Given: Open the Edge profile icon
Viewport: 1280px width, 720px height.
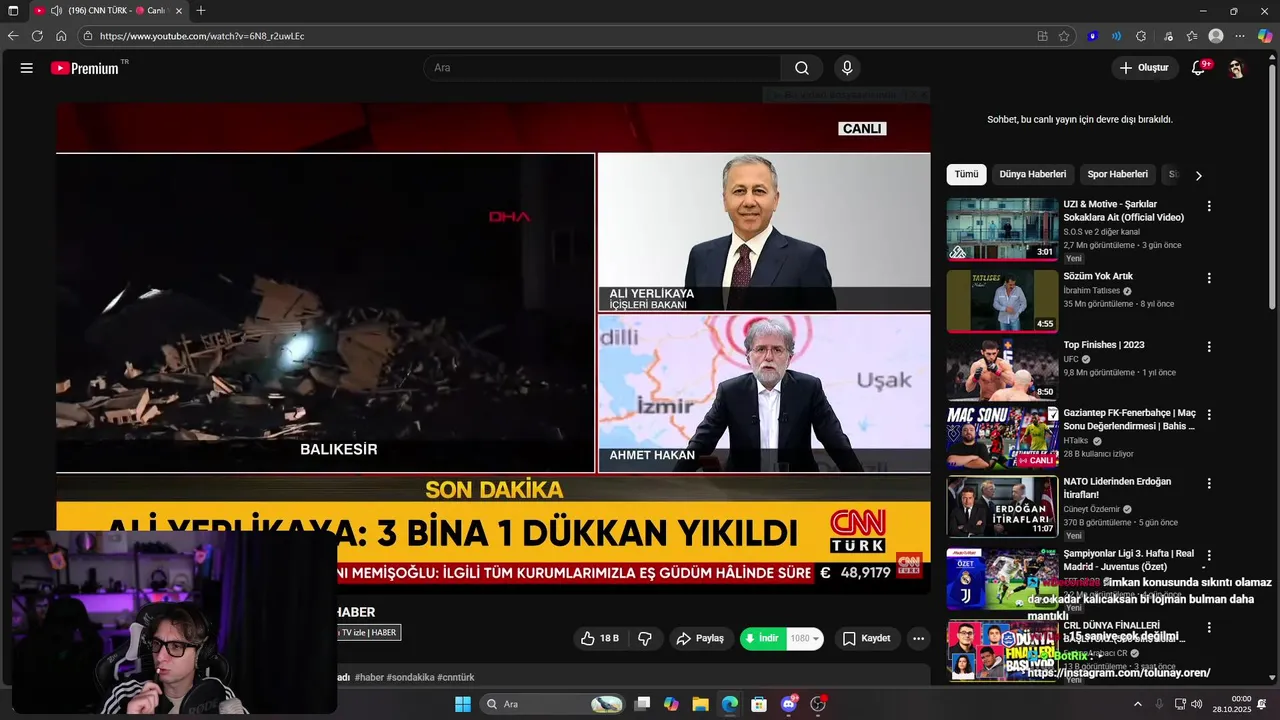Looking at the screenshot, I should click(x=1216, y=36).
